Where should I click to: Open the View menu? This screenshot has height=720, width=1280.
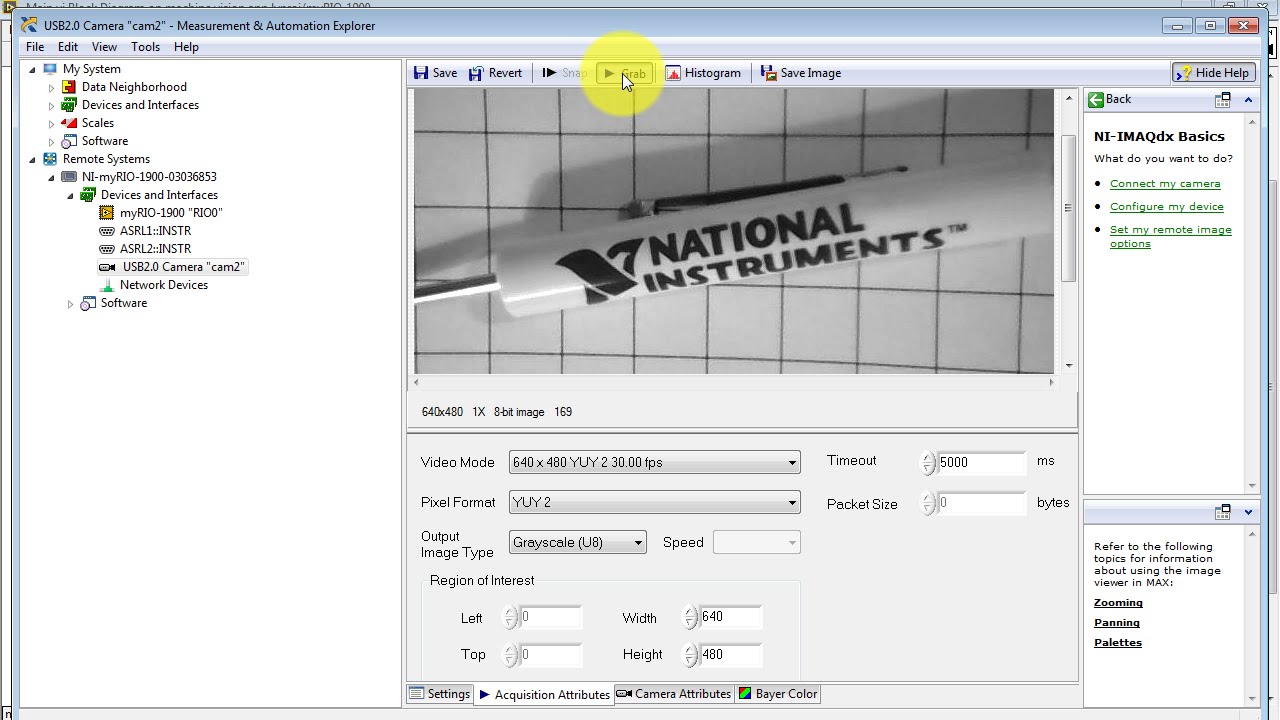[104, 47]
